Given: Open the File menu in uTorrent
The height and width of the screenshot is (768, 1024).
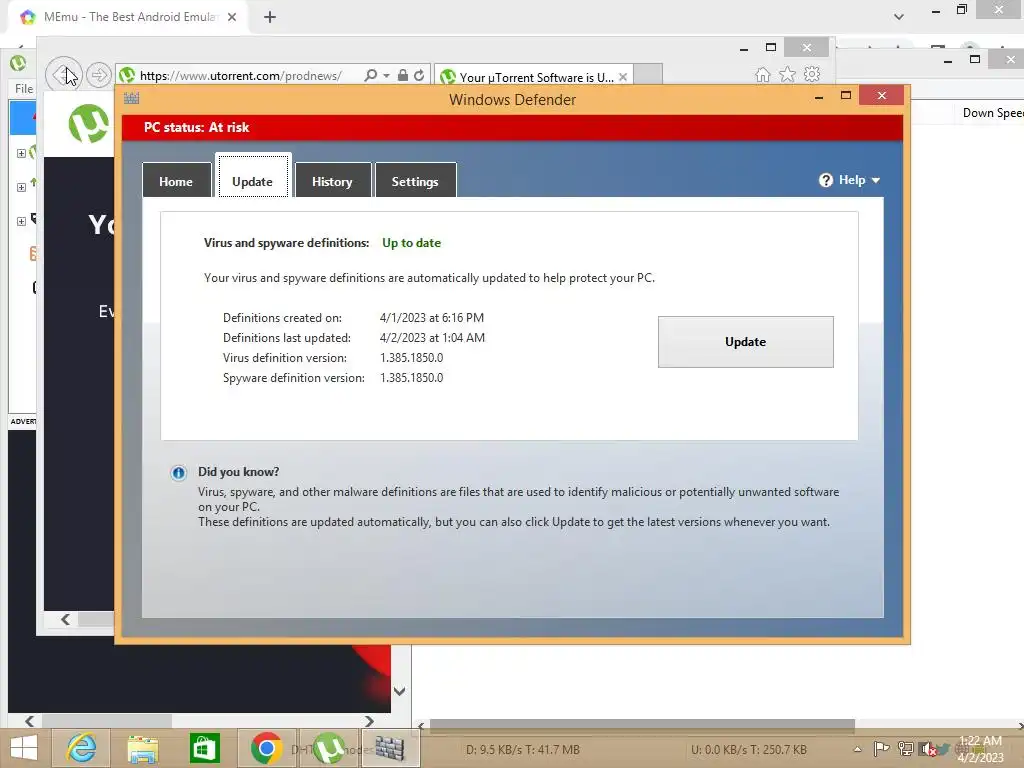Looking at the screenshot, I should click(24, 88).
